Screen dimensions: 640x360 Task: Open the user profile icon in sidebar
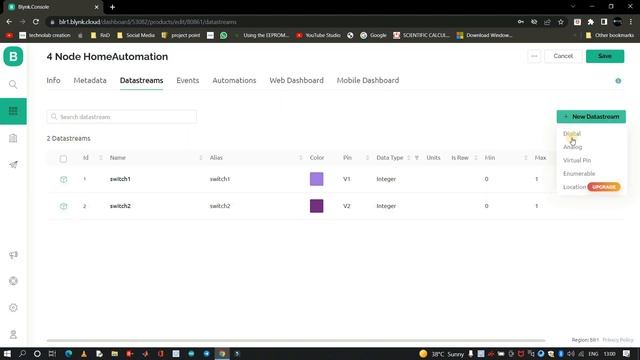[x=13, y=335]
